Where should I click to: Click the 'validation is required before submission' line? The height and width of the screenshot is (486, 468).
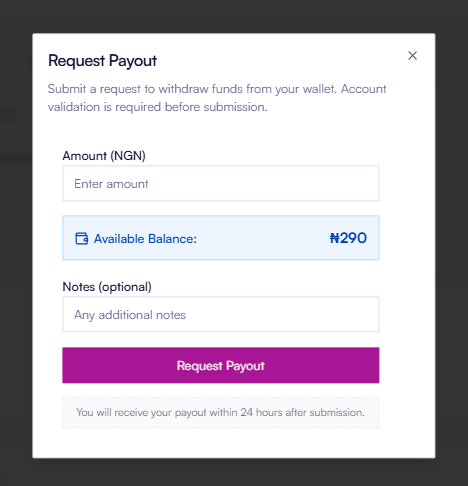pos(157,107)
